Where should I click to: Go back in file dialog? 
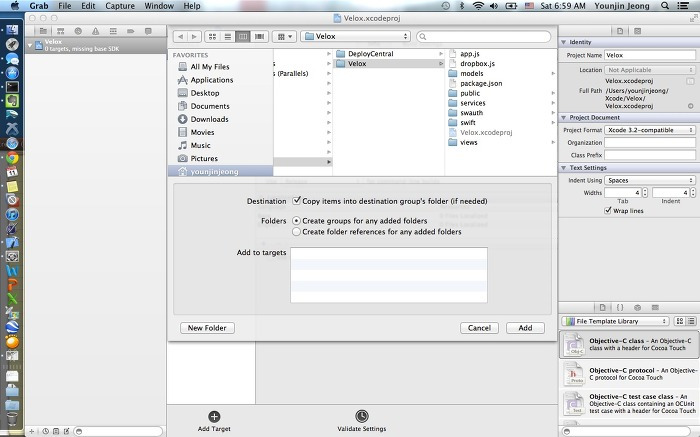(180, 37)
